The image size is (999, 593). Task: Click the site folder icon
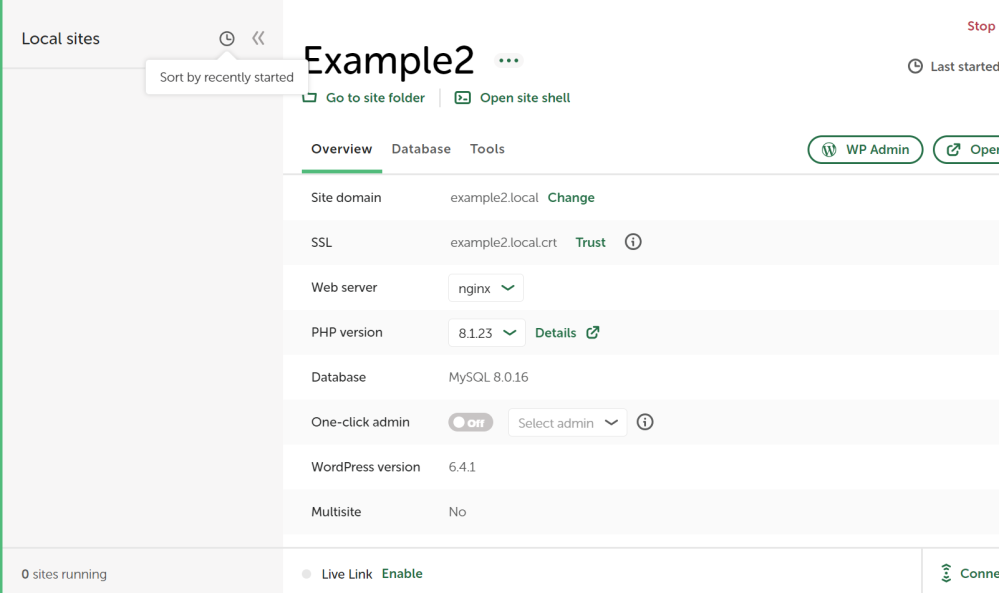tap(309, 98)
